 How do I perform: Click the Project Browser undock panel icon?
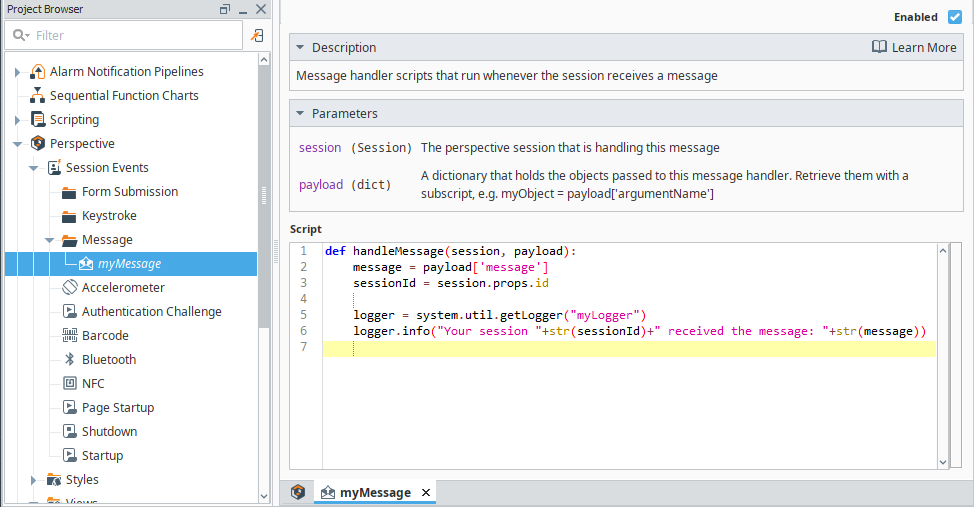pyautogui.click(x=225, y=9)
